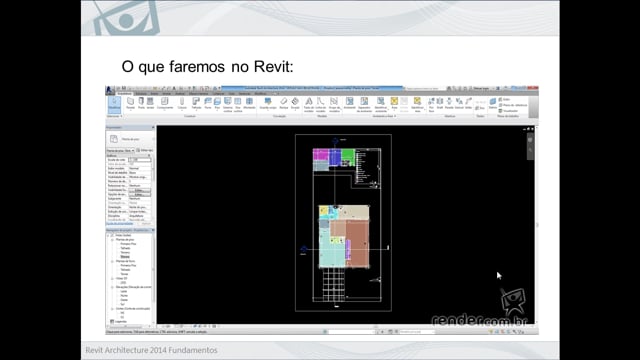Collapse the Plantas de piso tree node

112,240
